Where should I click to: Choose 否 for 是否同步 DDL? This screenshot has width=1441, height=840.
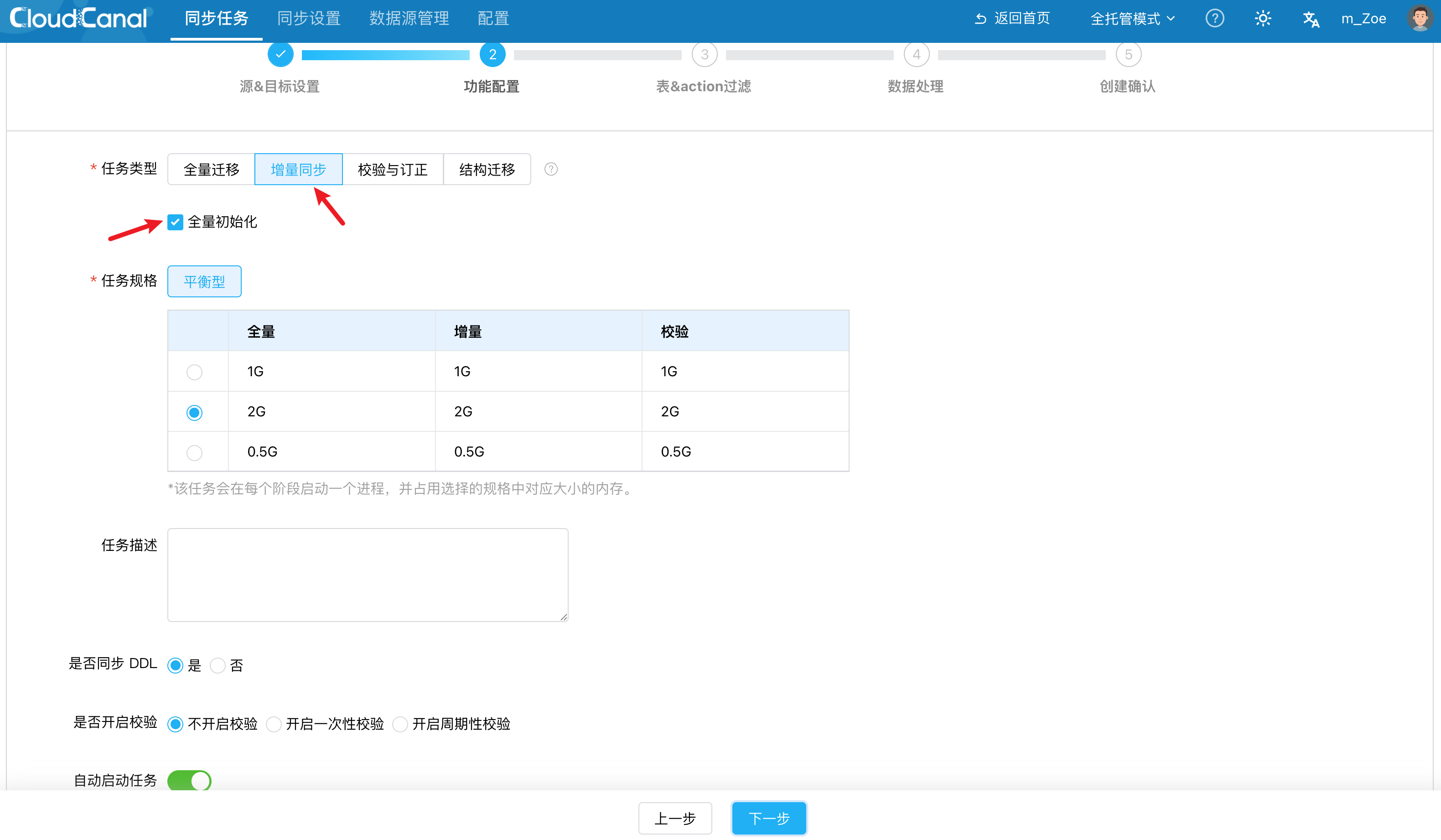pos(218,665)
